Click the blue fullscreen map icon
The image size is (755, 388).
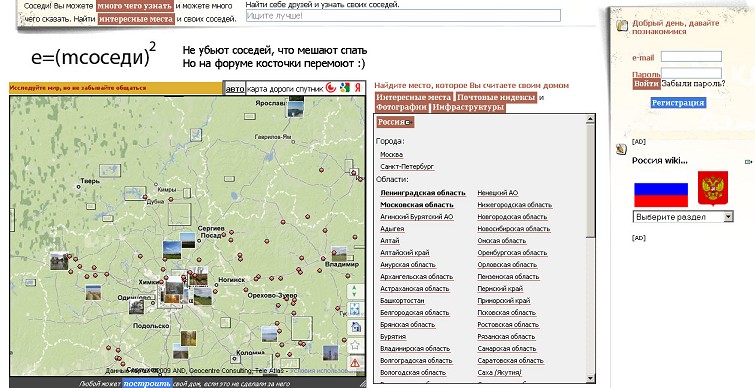[354, 309]
